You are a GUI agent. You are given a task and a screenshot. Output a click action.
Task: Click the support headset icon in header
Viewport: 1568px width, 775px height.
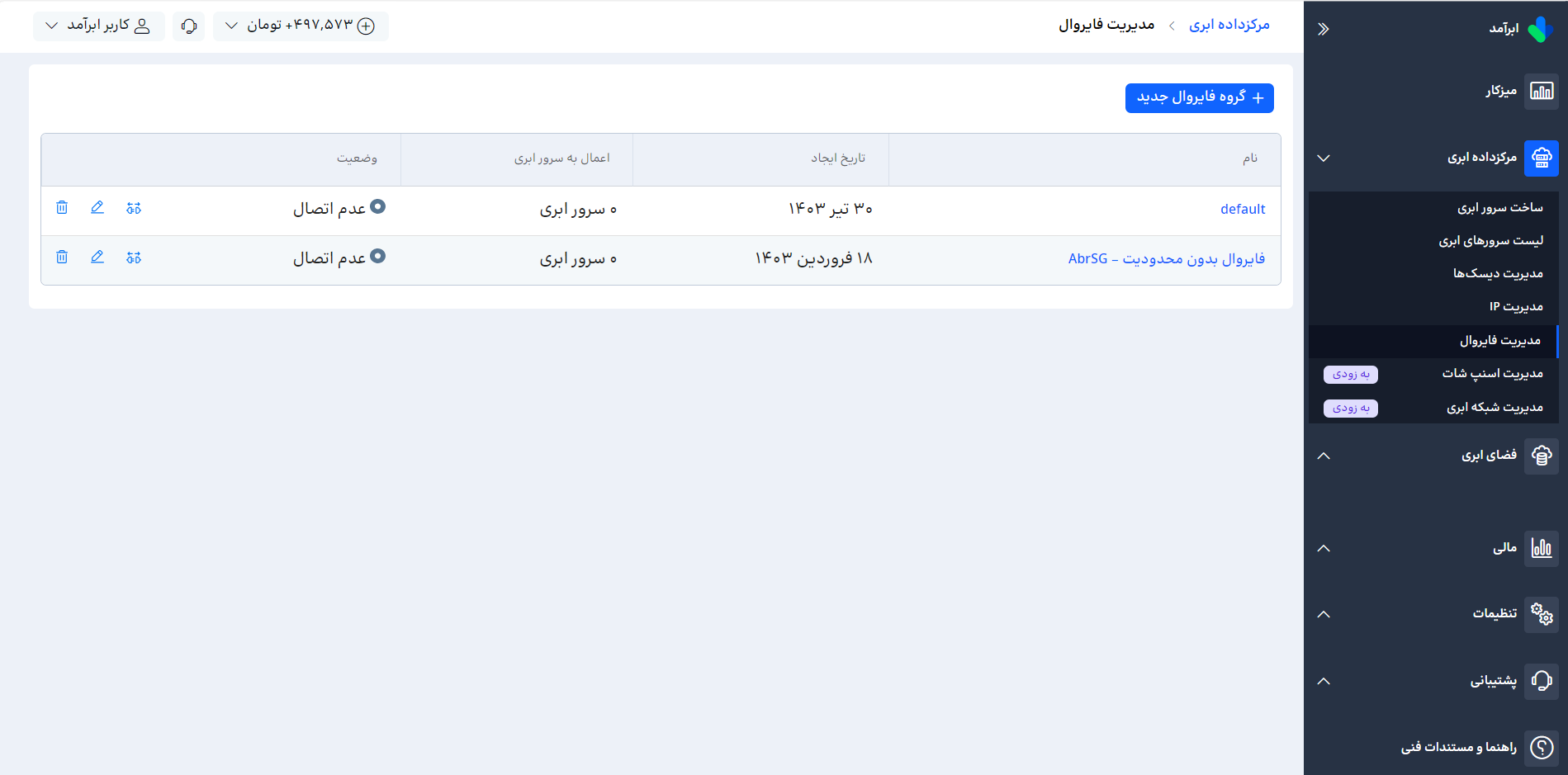coord(189,26)
